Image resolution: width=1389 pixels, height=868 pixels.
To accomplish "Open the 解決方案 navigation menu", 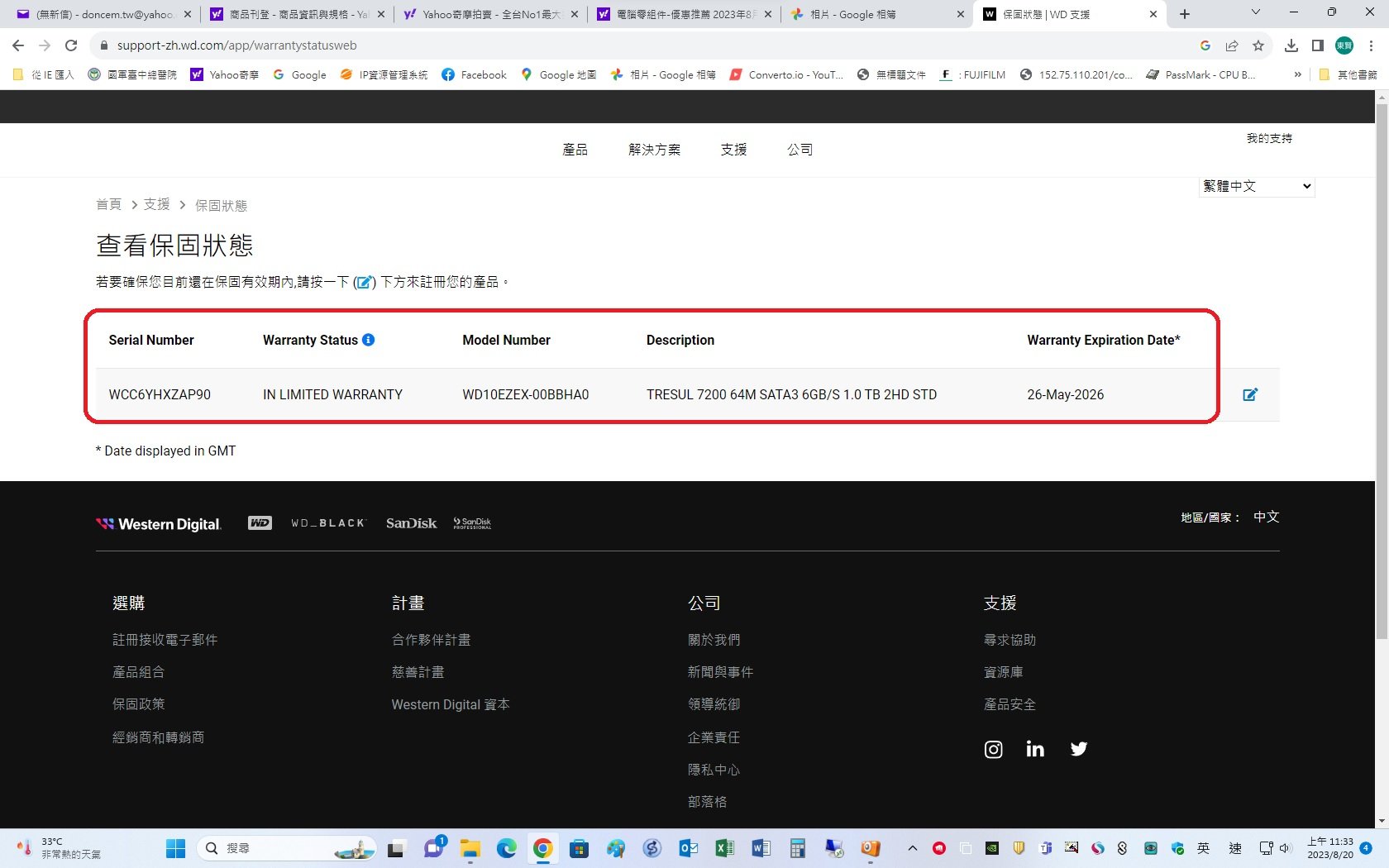I will 655,150.
